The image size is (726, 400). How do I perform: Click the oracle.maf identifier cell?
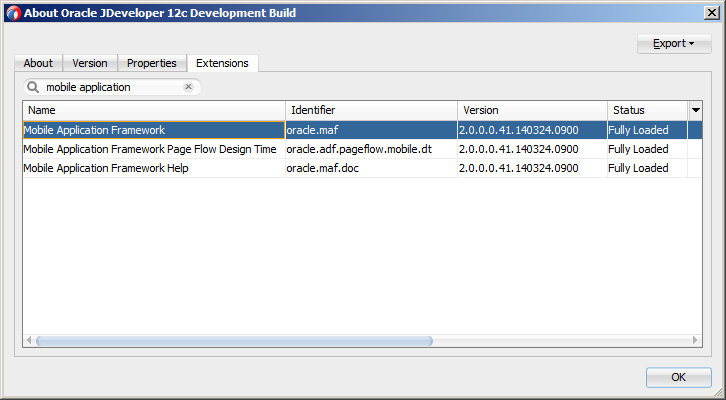pos(371,130)
